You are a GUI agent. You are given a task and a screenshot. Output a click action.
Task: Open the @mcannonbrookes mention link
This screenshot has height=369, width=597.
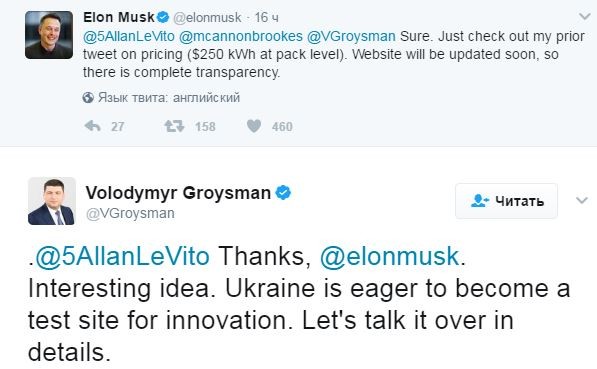click(241, 37)
